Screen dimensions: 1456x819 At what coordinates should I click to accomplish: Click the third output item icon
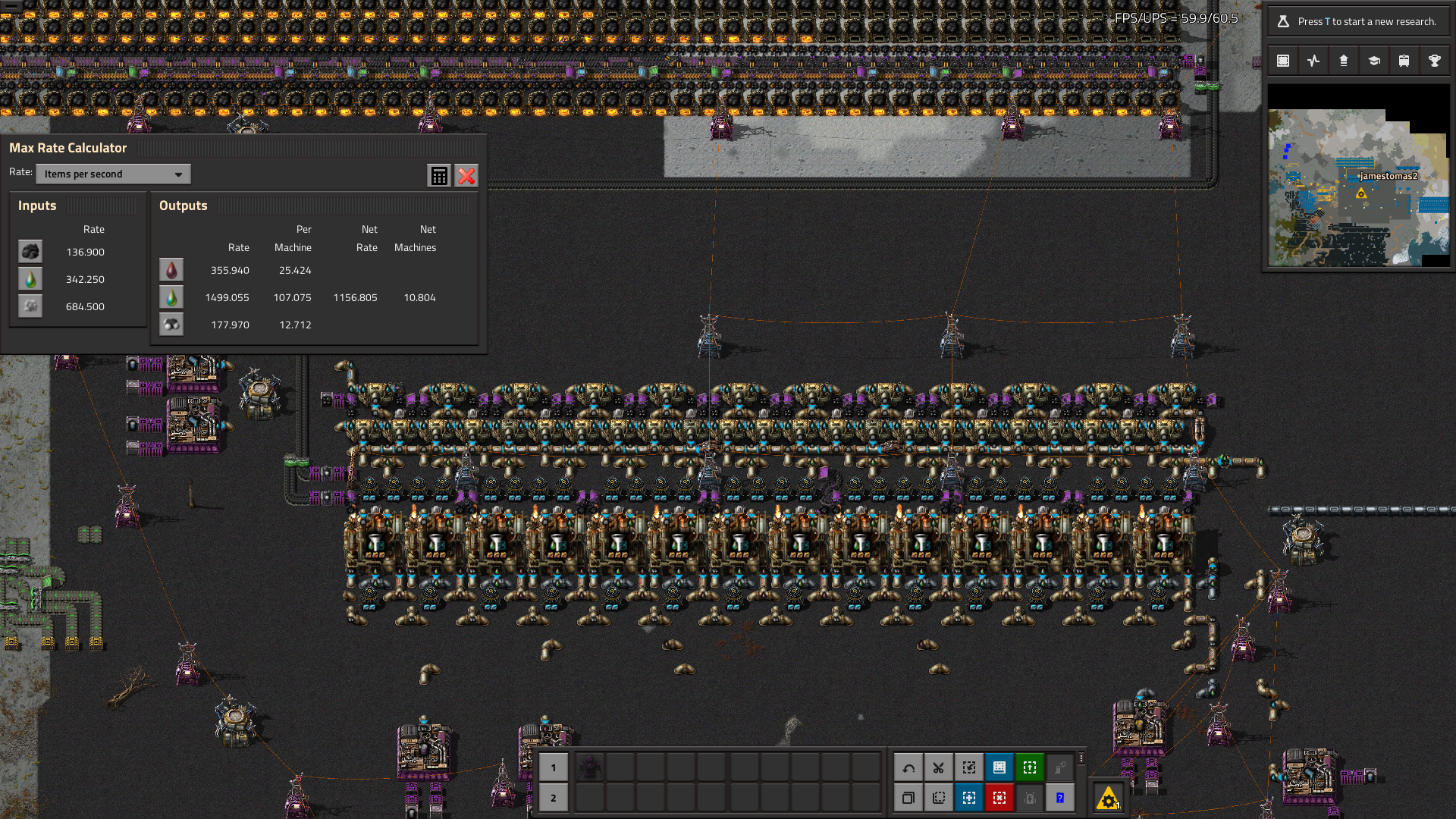pos(171,325)
